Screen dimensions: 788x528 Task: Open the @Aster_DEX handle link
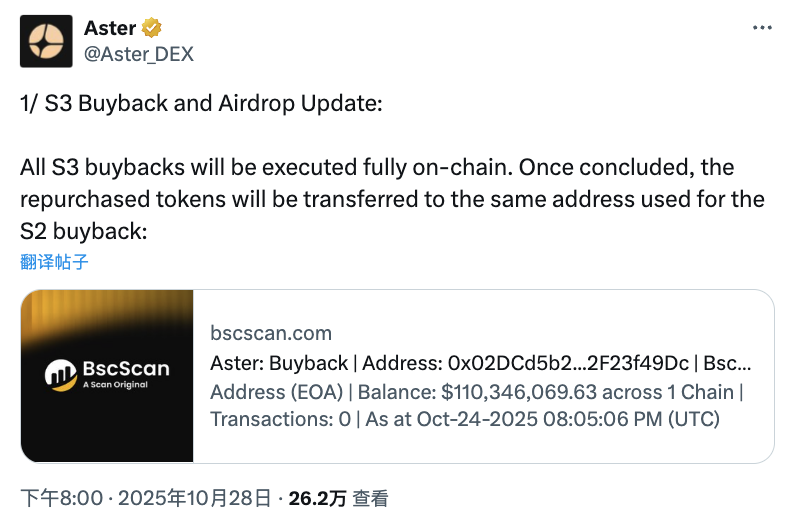coord(139,53)
